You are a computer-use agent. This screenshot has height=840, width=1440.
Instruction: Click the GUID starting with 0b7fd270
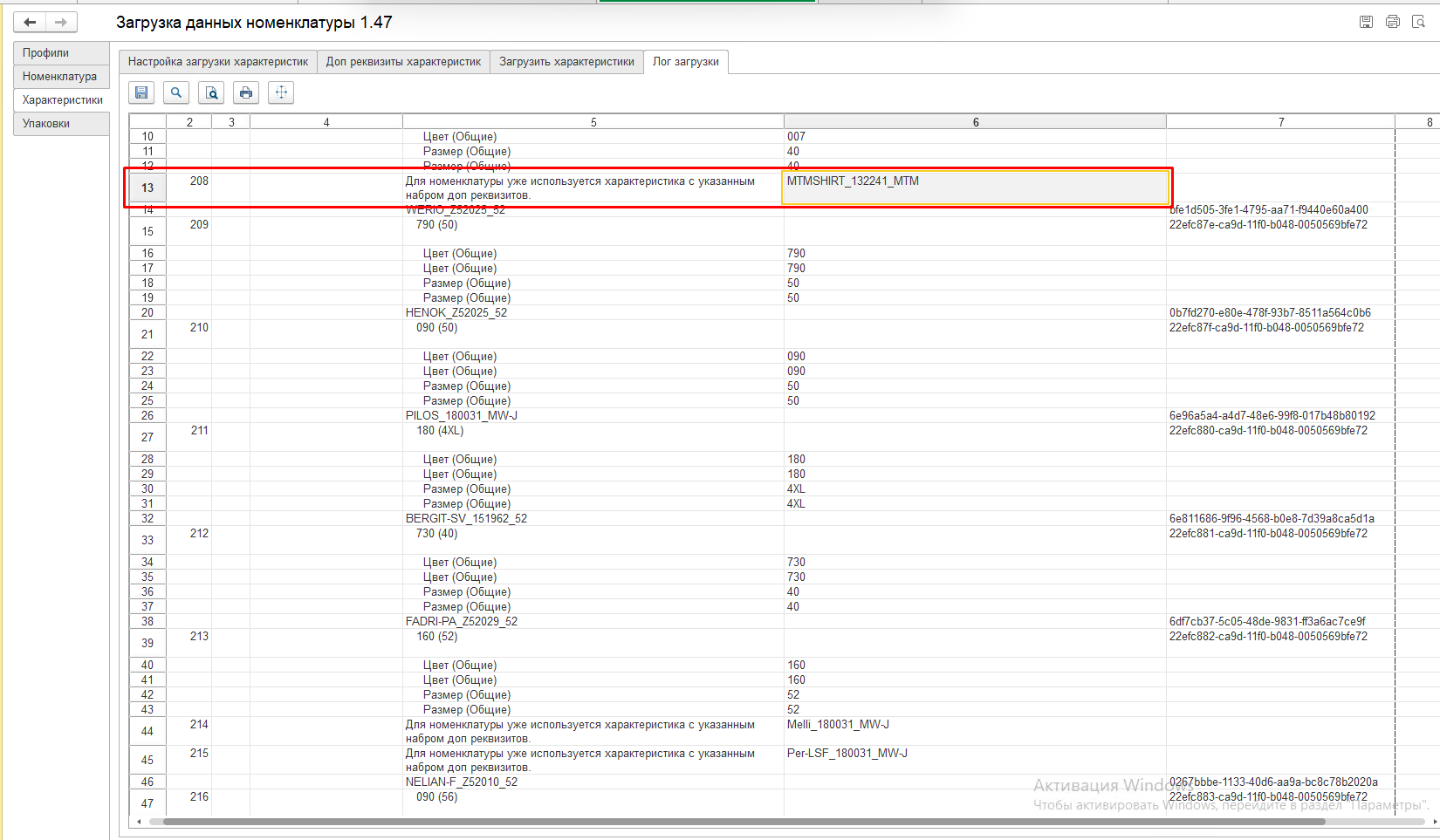point(1270,312)
